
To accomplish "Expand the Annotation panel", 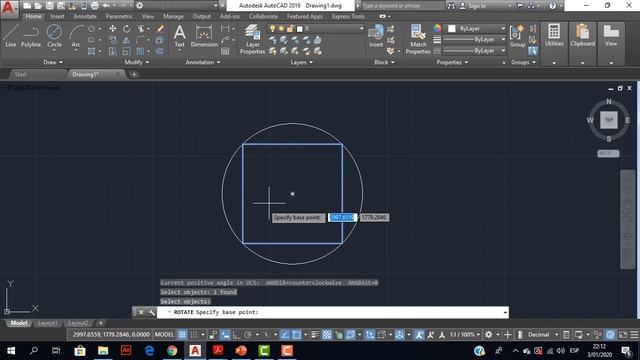I will point(203,62).
